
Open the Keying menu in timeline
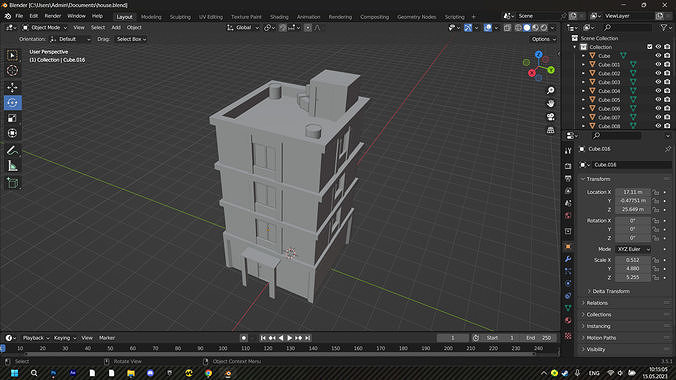pos(65,338)
